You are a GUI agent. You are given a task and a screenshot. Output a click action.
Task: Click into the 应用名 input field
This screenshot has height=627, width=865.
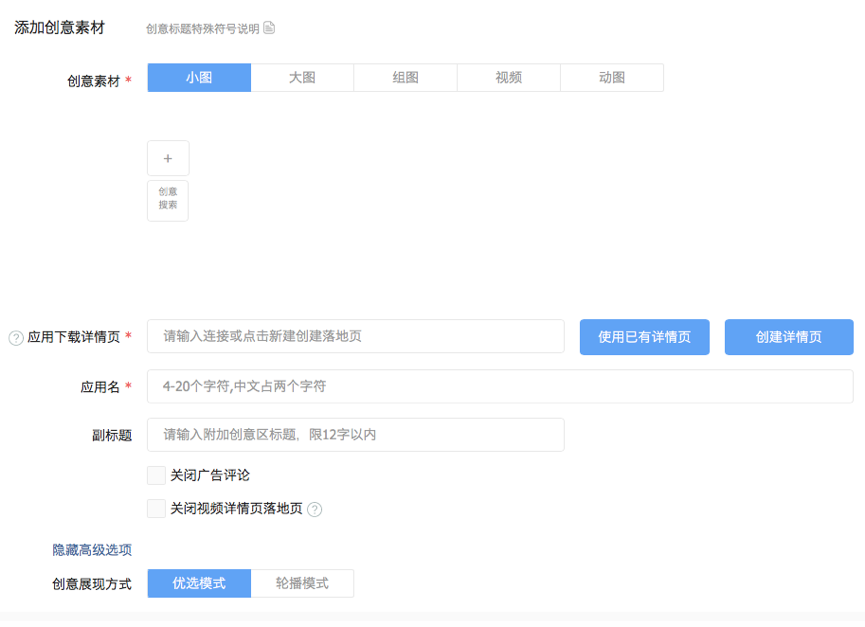coord(500,386)
